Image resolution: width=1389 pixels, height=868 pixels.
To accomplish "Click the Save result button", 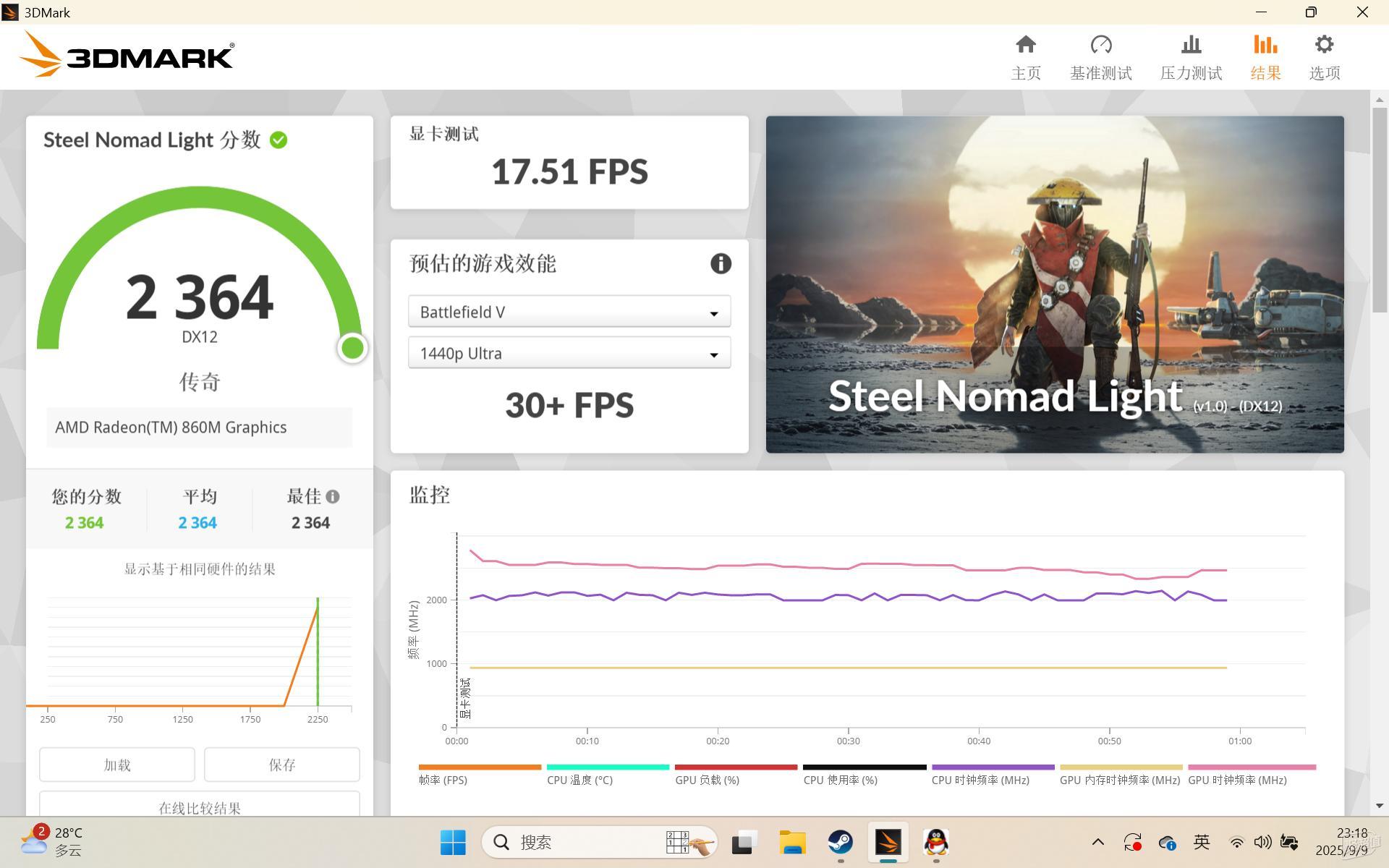I will point(281,765).
